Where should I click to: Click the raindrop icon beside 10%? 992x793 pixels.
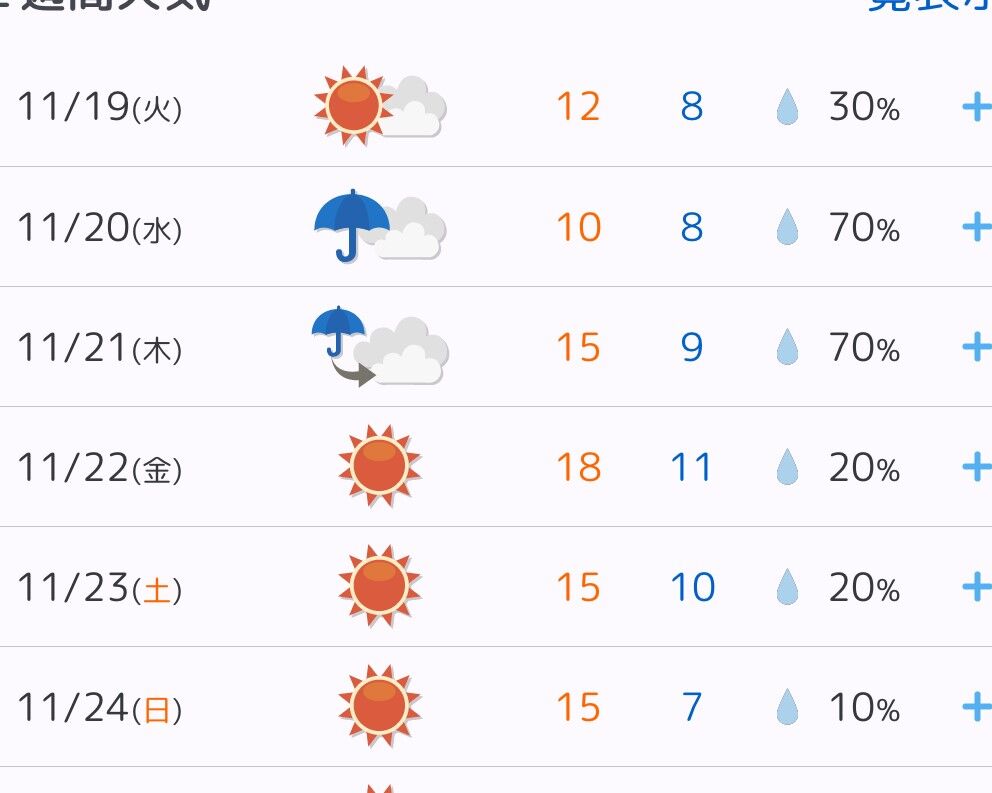pos(788,708)
